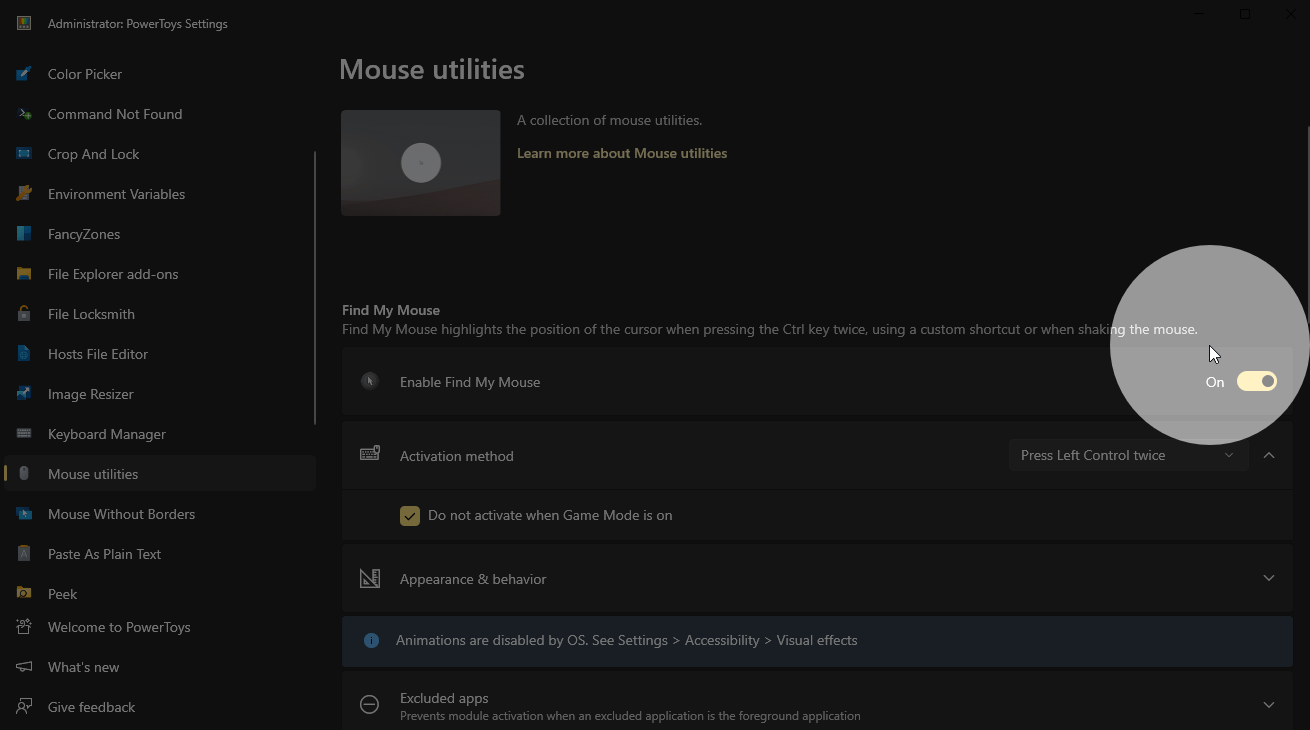
Task: Click the PowerToys title bar app icon
Action: tap(24, 23)
